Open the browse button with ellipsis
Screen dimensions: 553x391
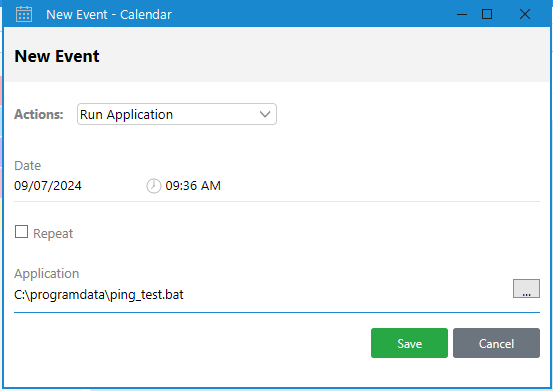[x=526, y=289]
